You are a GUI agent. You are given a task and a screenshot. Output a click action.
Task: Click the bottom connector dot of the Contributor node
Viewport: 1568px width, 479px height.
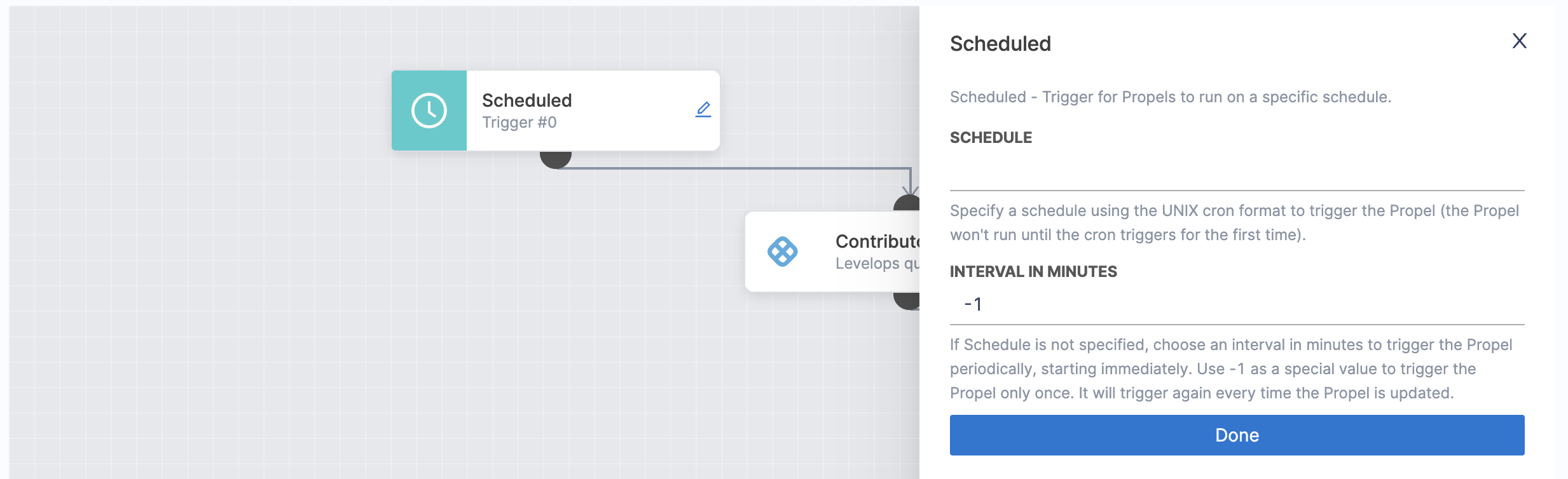906,300
